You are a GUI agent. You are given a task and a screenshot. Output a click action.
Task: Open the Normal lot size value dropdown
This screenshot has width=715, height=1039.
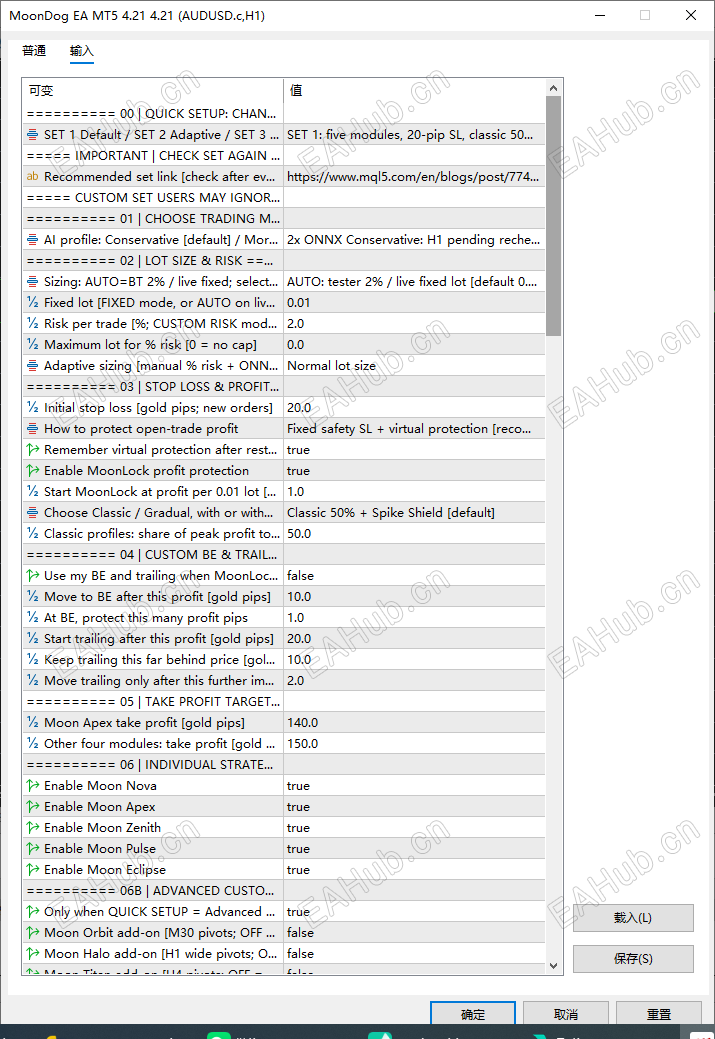pos(414,365)
